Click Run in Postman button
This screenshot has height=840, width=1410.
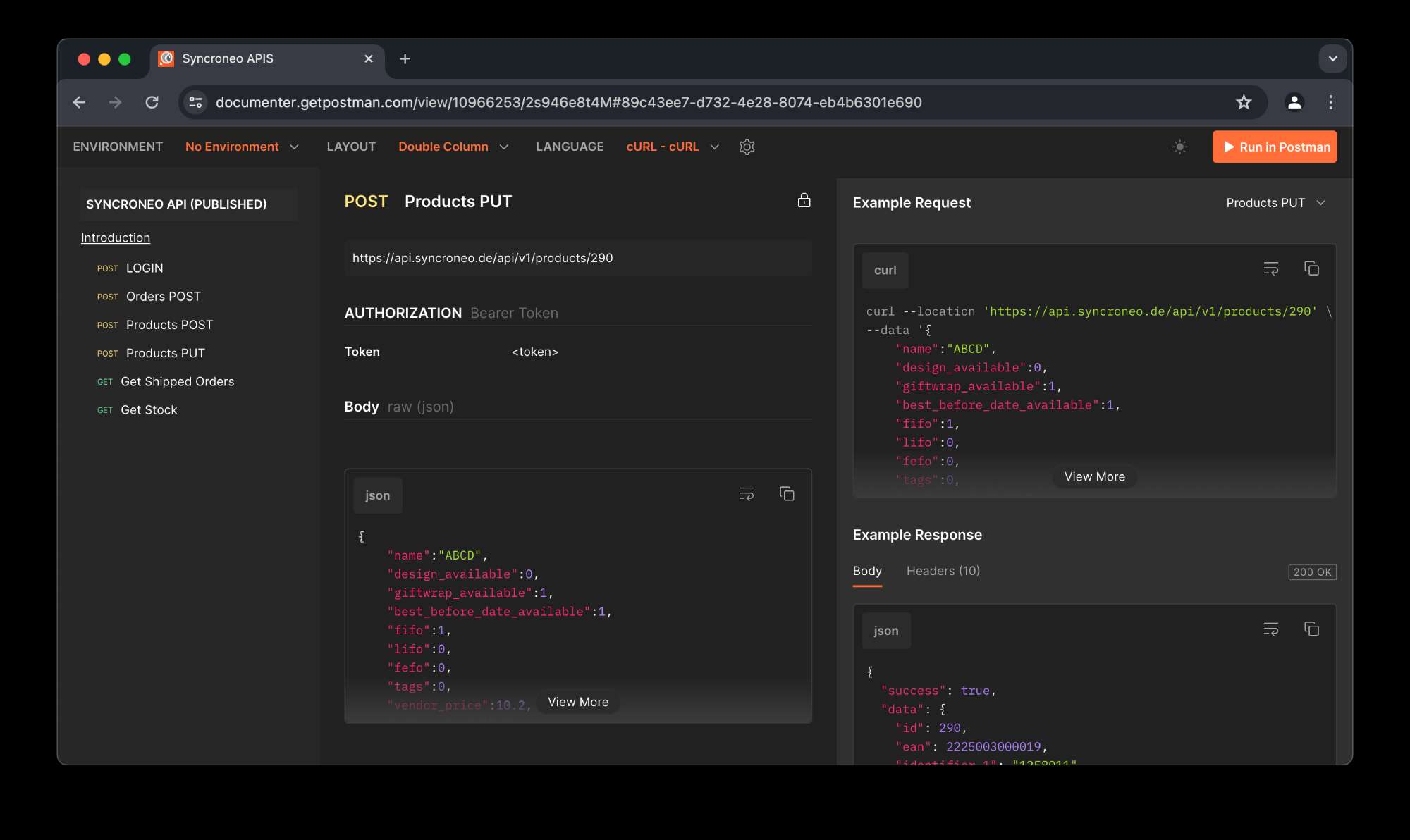(1275, 147)
